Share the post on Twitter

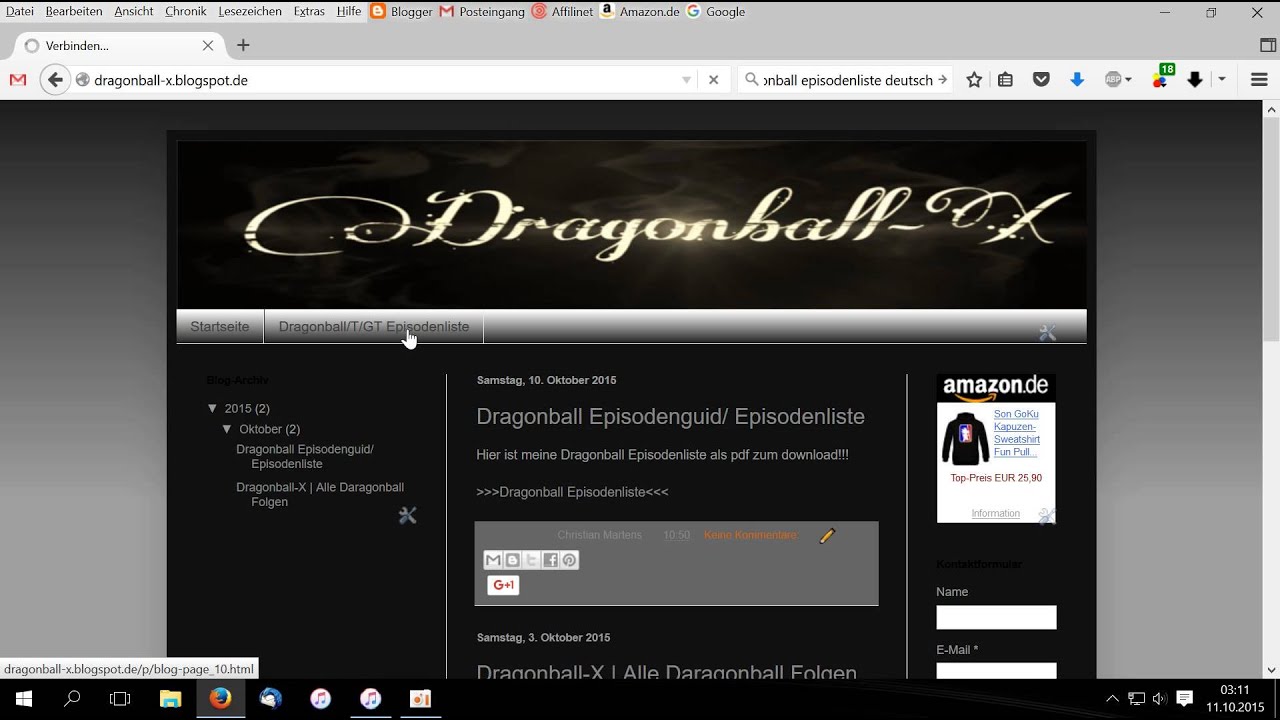(x=531, y=560)
